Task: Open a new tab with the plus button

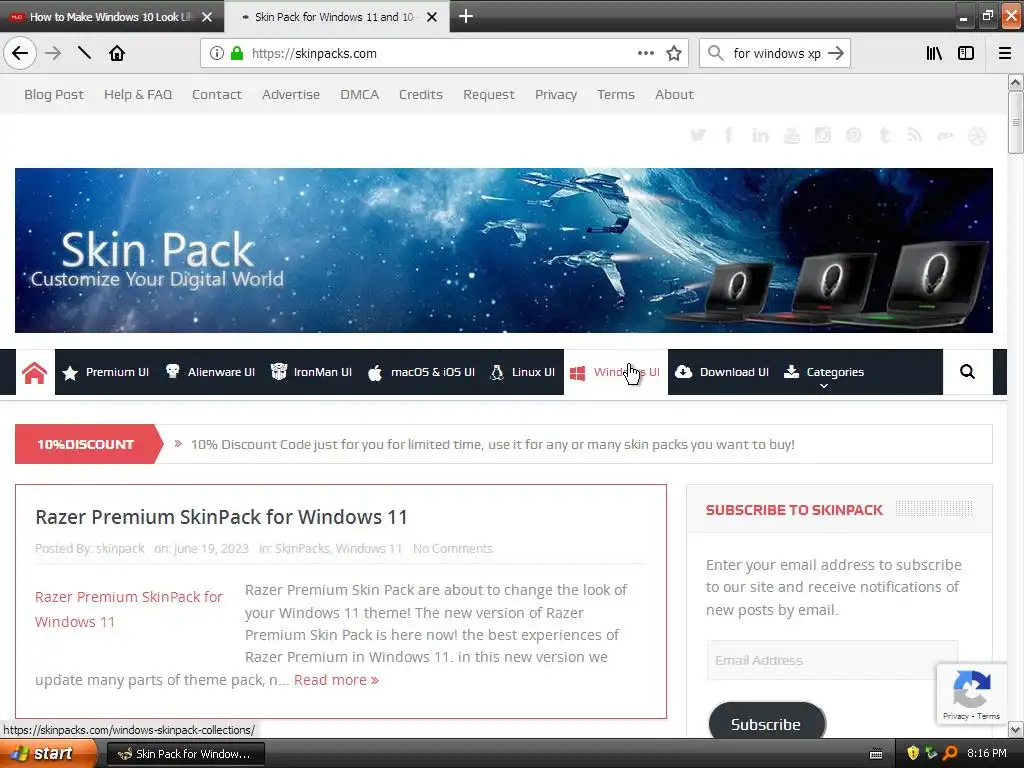Action: pyautogui.click(x=466, y=16)
